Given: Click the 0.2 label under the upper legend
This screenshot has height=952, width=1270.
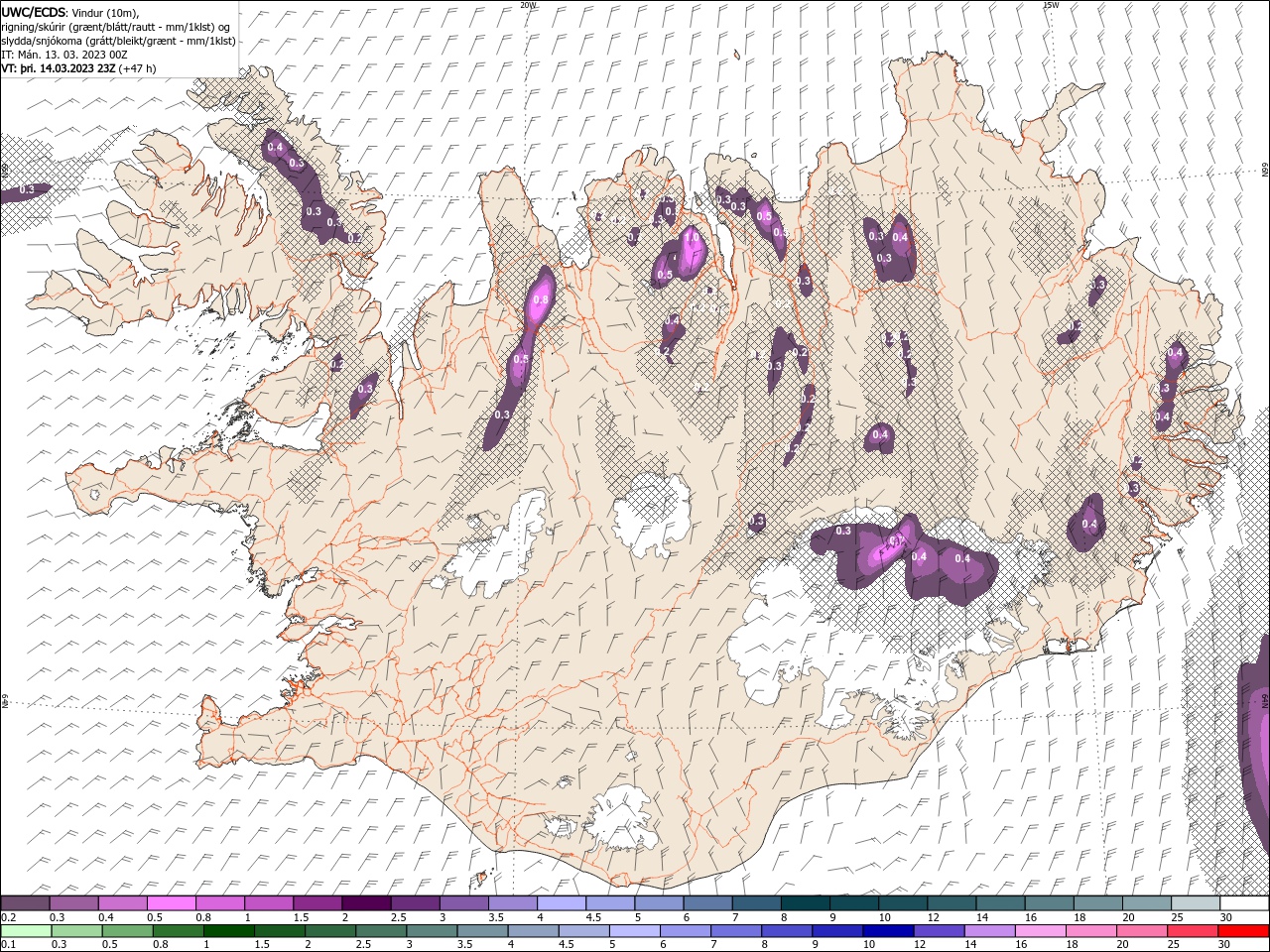Looking at the screenshot, I should 8,917.
